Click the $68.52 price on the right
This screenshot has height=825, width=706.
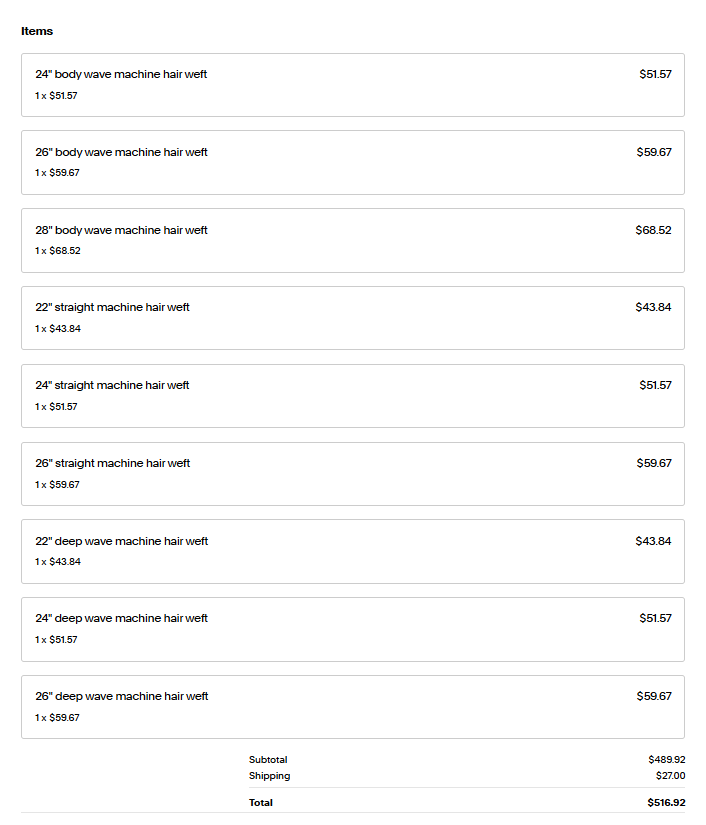(653, 231)
